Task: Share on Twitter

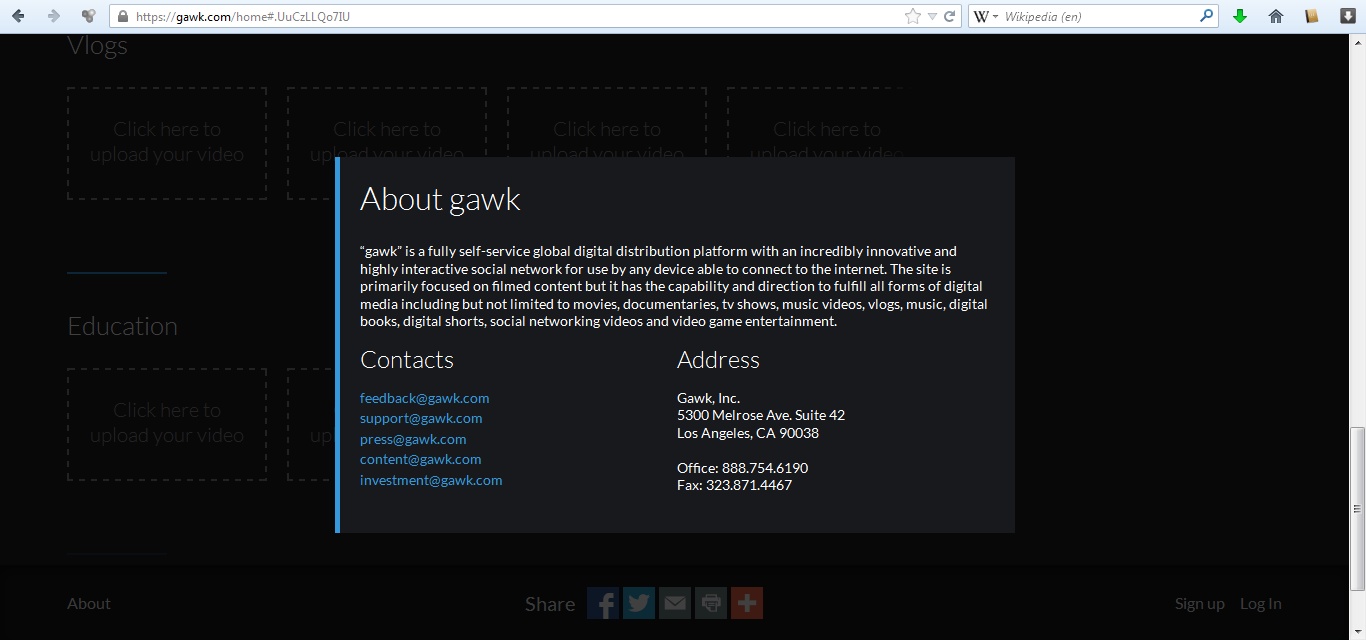Action: [639, 603]
